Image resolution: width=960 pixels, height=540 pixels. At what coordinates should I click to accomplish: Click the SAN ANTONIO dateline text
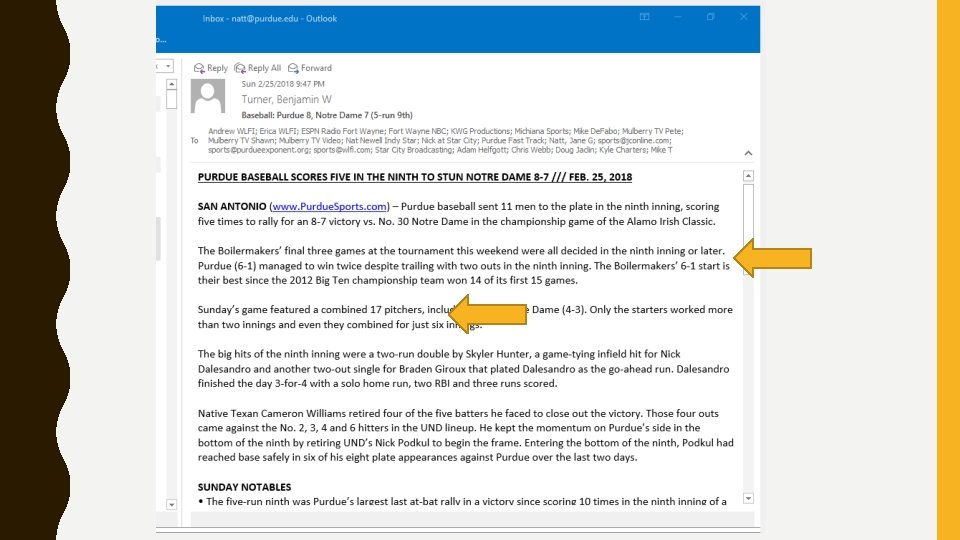tap(232, 207)
